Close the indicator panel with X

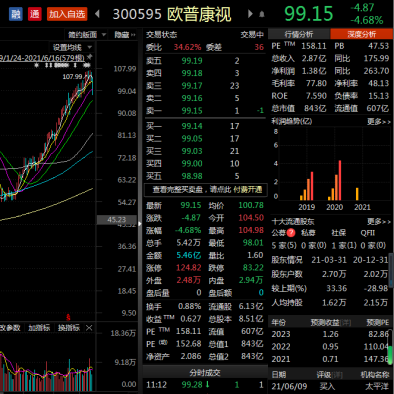tap(89, 328)
